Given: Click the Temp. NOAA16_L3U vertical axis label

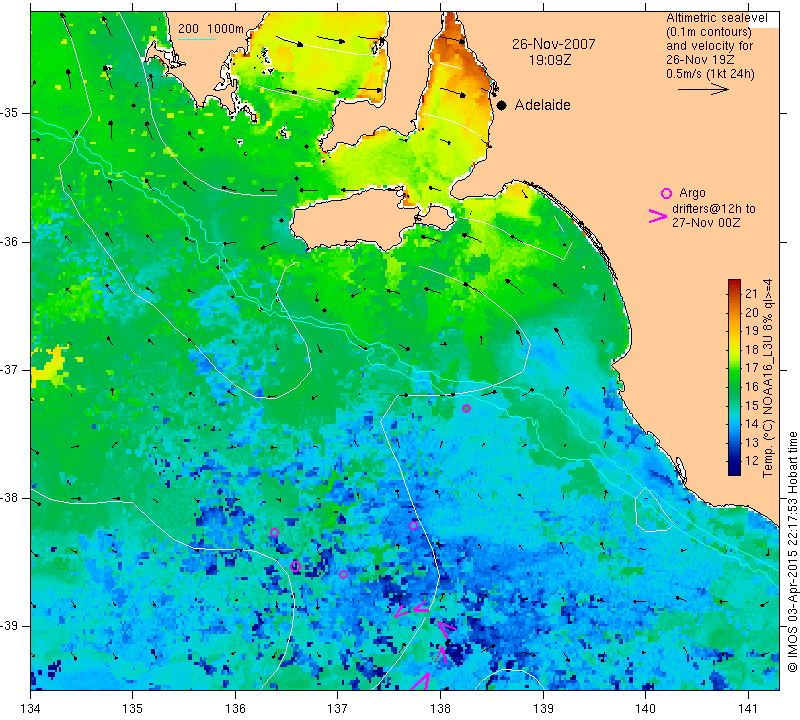Looking at the screenshot, I should point(767,378).
